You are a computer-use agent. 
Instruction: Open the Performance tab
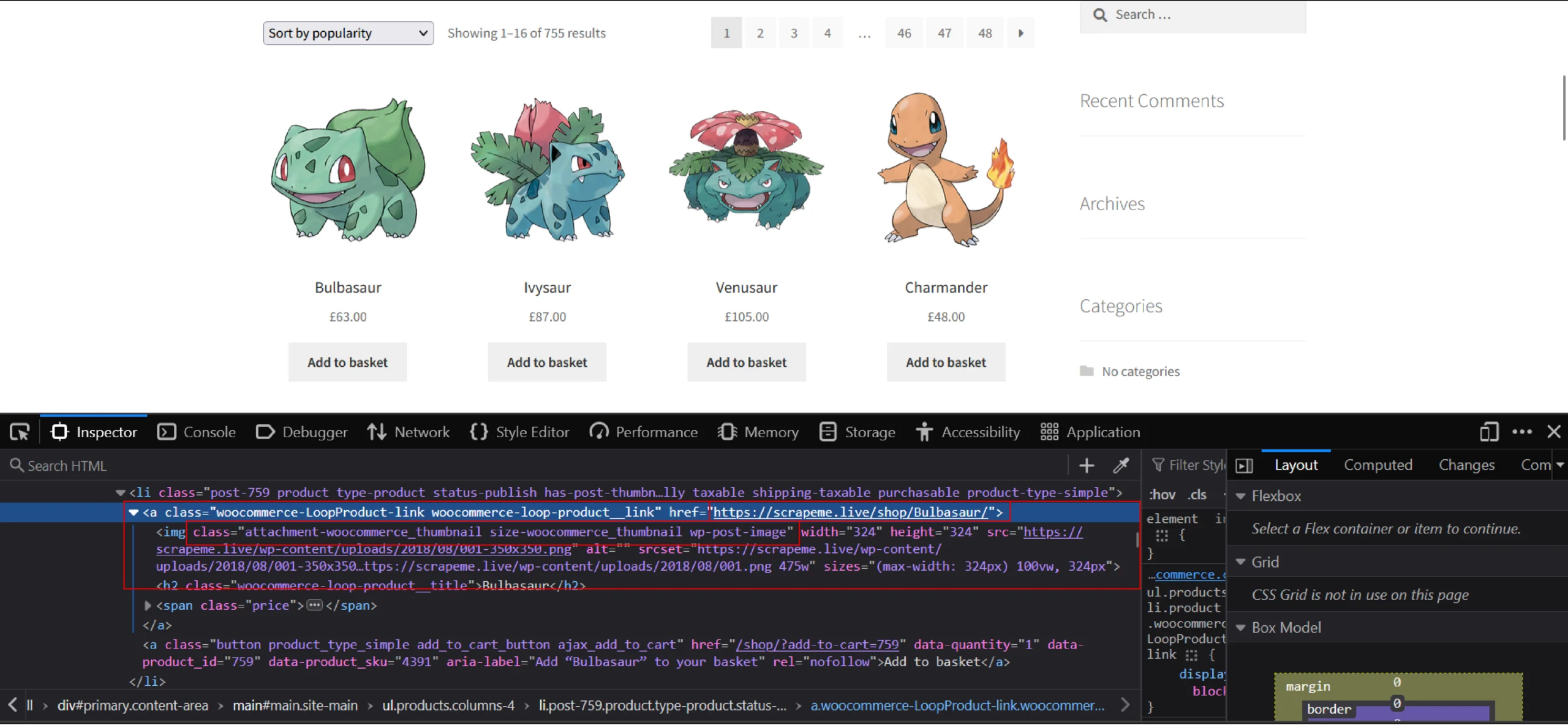coord(643,432)
